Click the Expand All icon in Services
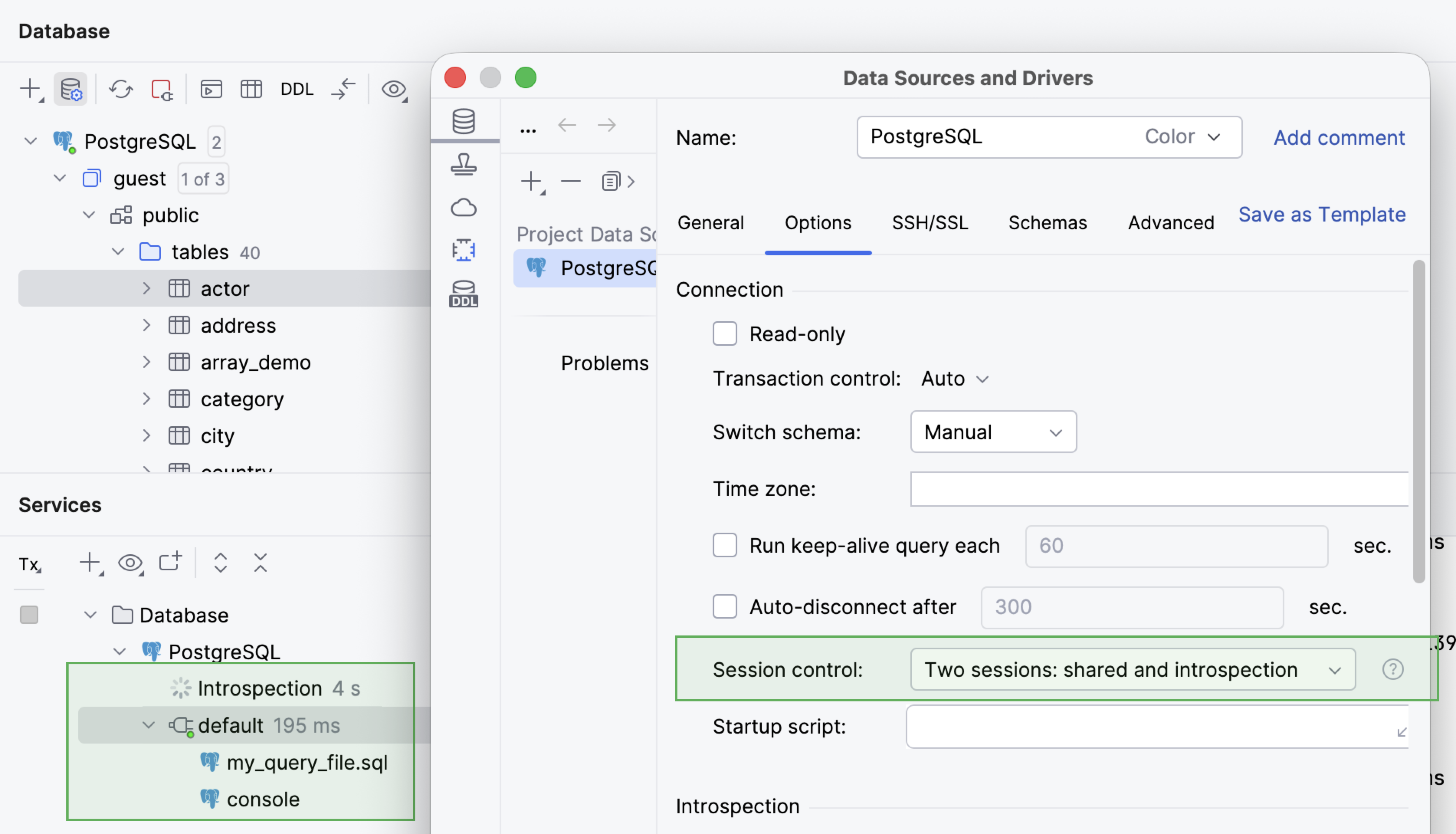The height and width of the screenshot is (834, 1456). point(221,563)
